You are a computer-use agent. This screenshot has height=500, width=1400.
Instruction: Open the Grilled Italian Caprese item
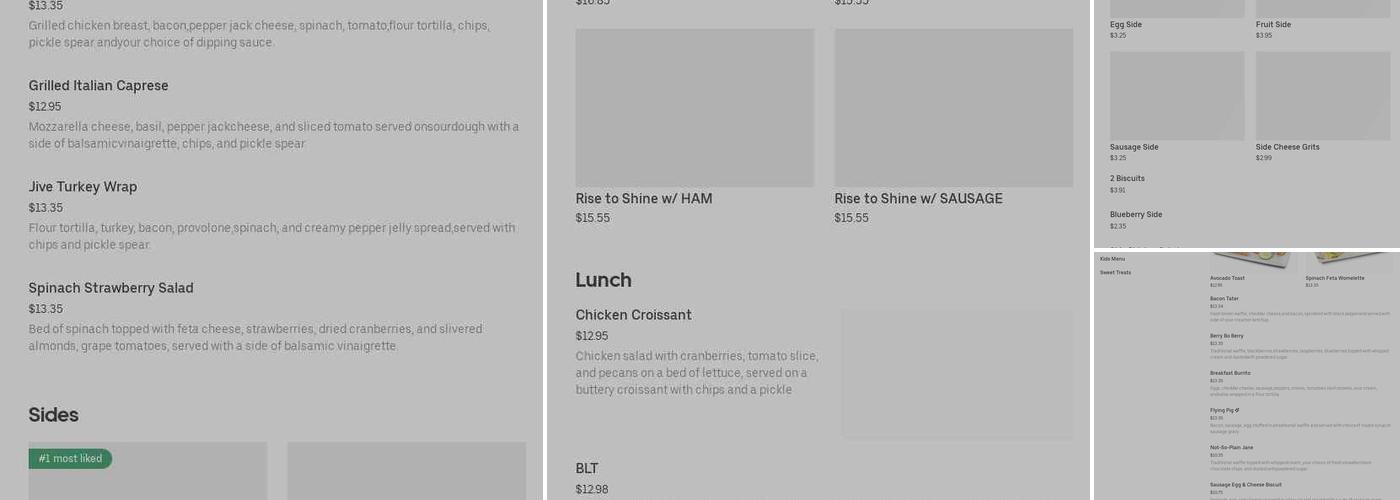point(98,86)
